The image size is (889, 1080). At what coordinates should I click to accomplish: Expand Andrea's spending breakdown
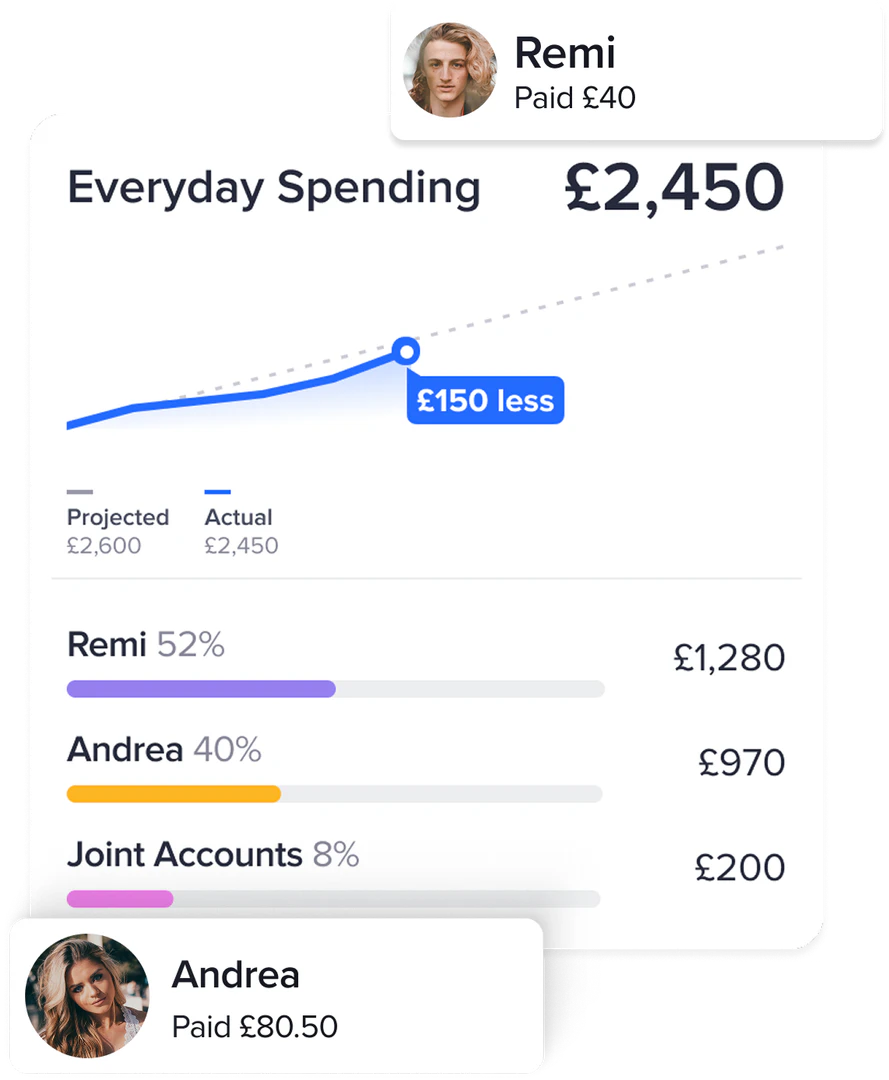click(x=164, y=750)
